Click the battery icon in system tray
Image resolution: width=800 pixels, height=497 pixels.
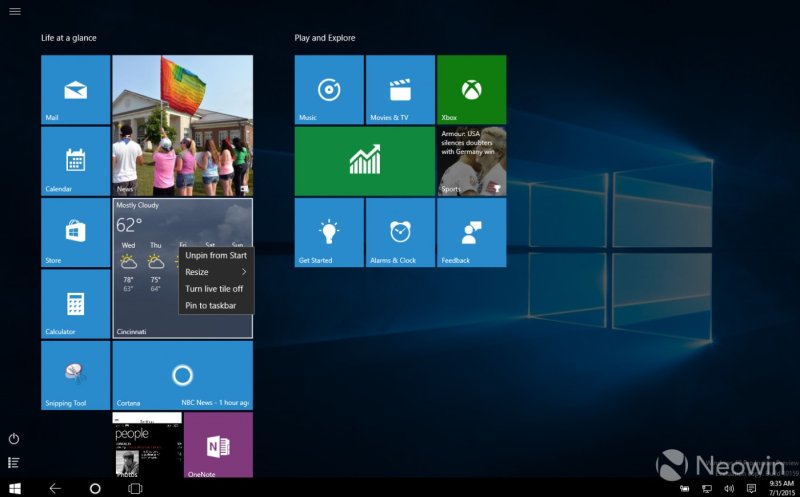(684, 489)
